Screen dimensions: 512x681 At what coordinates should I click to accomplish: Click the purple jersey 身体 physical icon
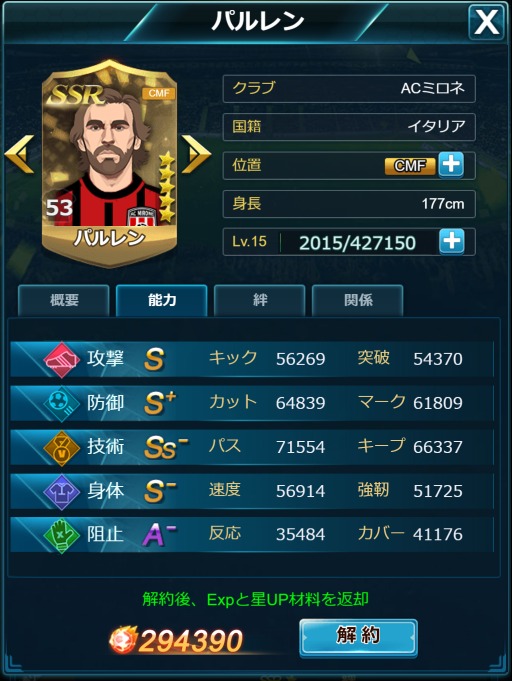point(61,491)
